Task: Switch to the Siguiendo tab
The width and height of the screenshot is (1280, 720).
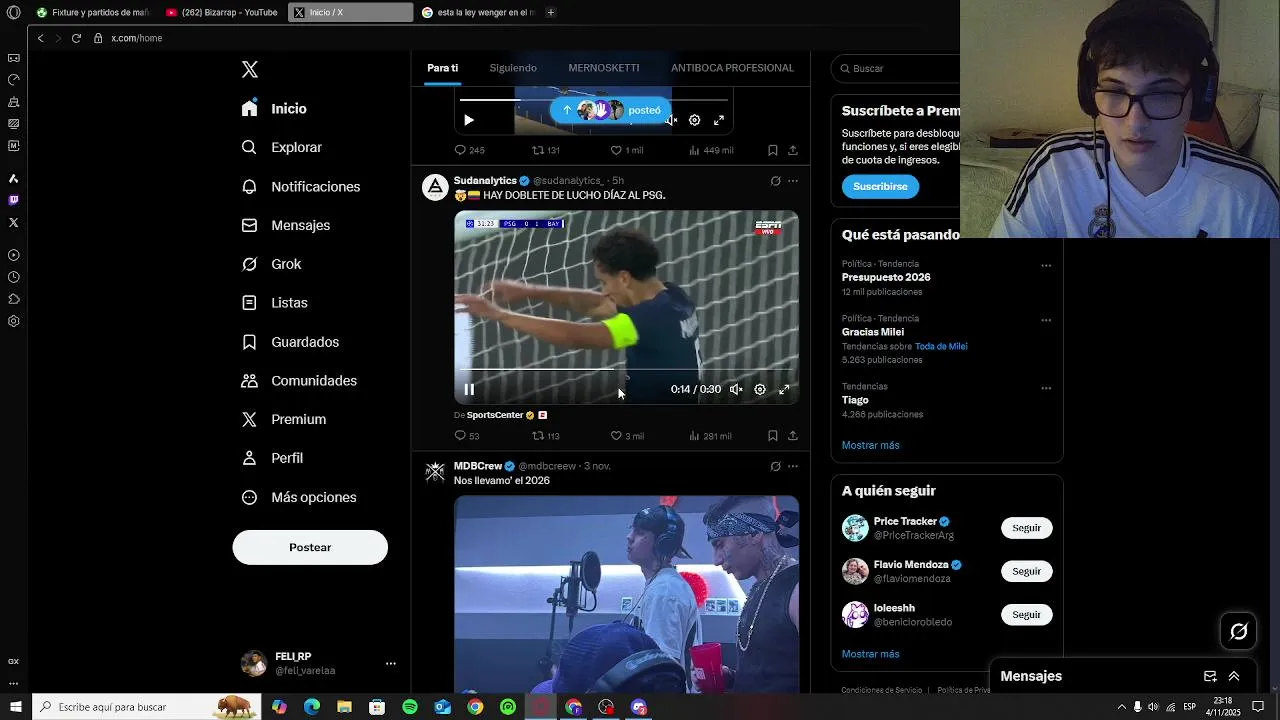Action: coord(513,68)
